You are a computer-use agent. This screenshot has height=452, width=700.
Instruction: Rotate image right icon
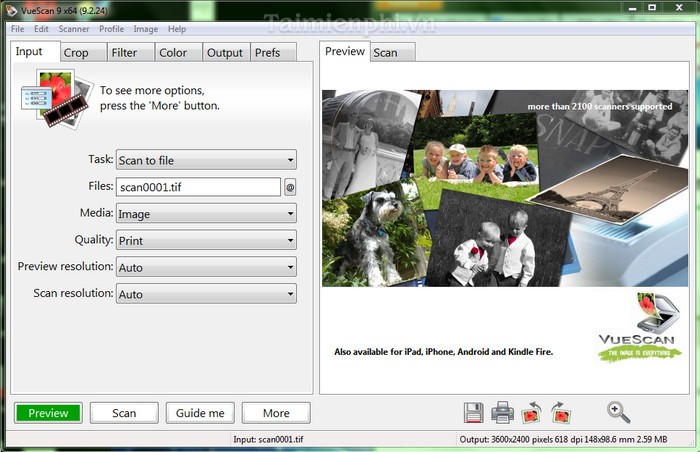pyautogui.click(x=561, y=412)
